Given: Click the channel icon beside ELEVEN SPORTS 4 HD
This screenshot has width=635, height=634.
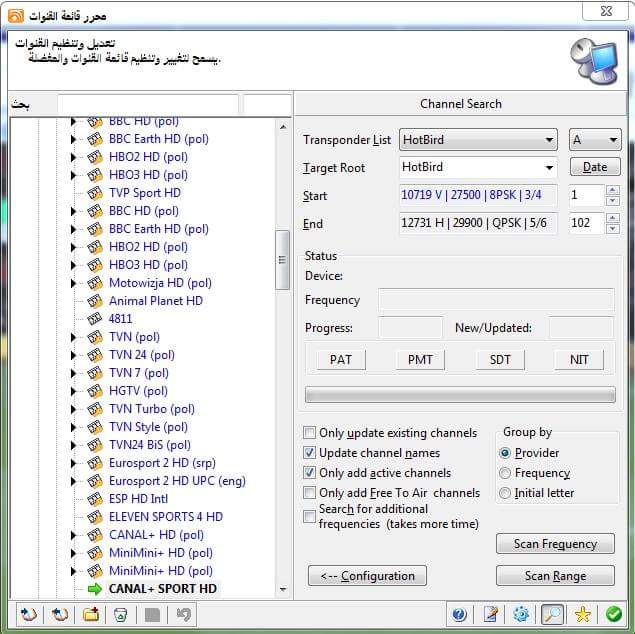Looking at the screenshot, I should pos(95,517).
